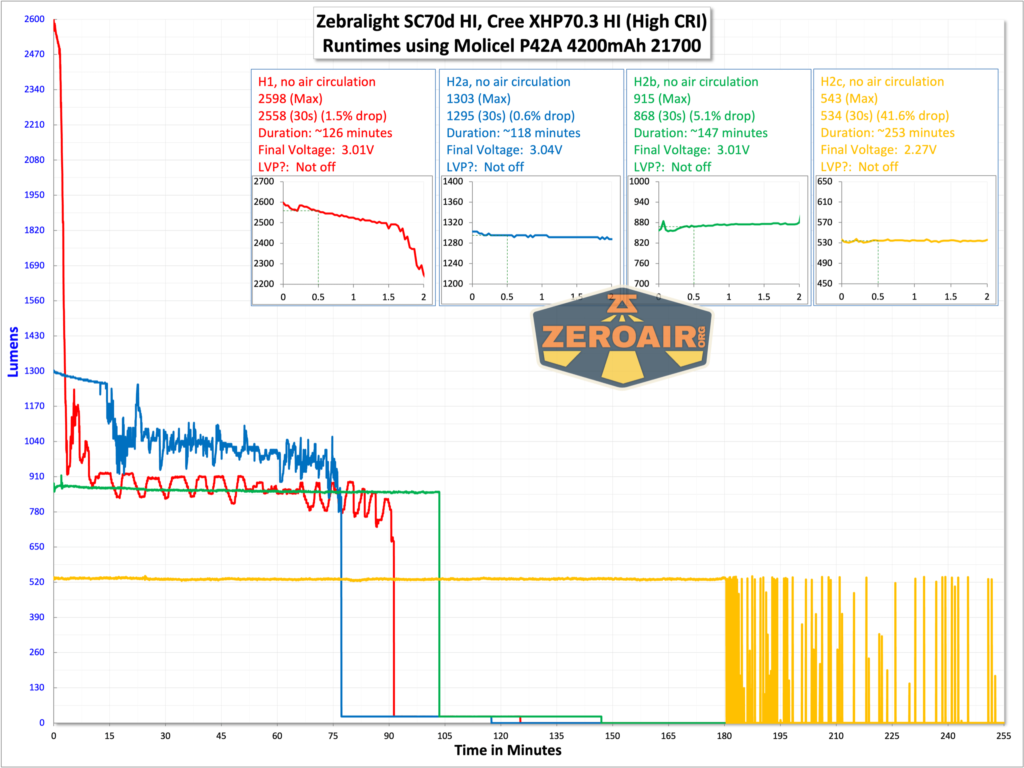The image size is (1024, 768).
Task: Click the 1690 tick on the lumens axis
Action: (34, 265)
